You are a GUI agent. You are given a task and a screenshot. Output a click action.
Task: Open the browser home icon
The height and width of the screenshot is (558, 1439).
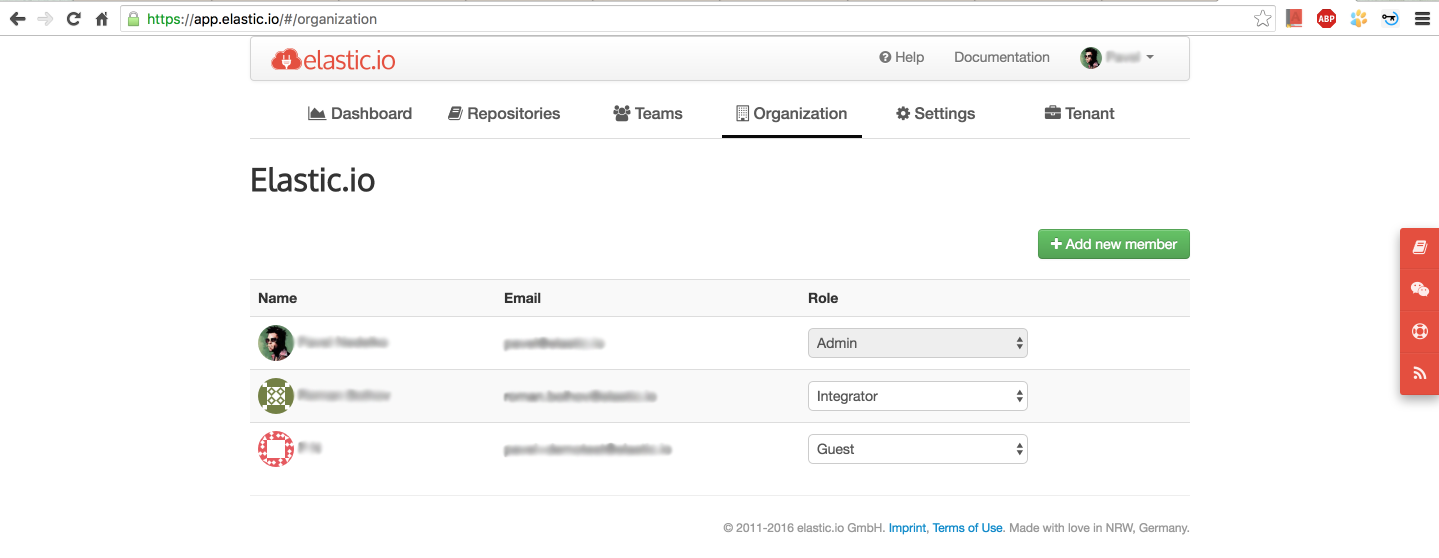point(101,18)
